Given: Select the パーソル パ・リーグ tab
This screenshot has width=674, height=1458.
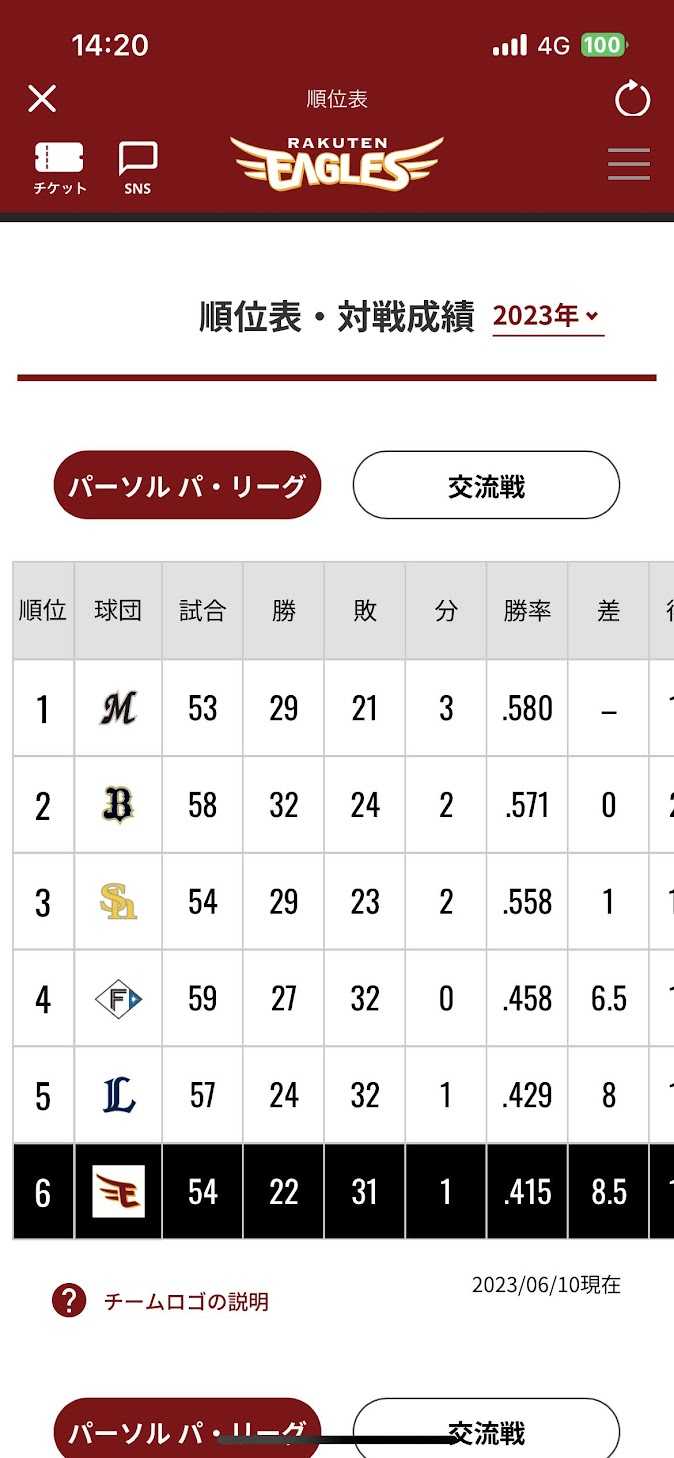Looking at the screenshot, I should [x=187, y=486].
